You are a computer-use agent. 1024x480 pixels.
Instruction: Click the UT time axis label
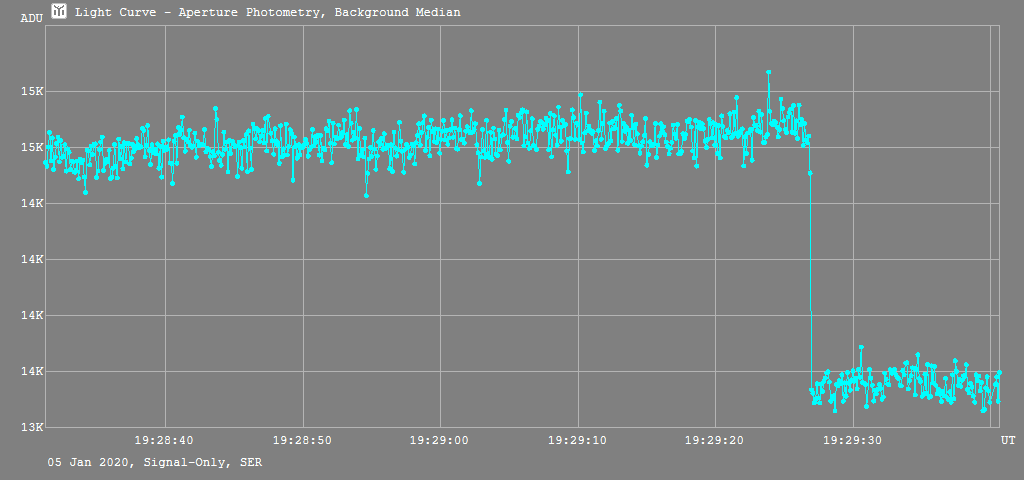pos(1008,440)
